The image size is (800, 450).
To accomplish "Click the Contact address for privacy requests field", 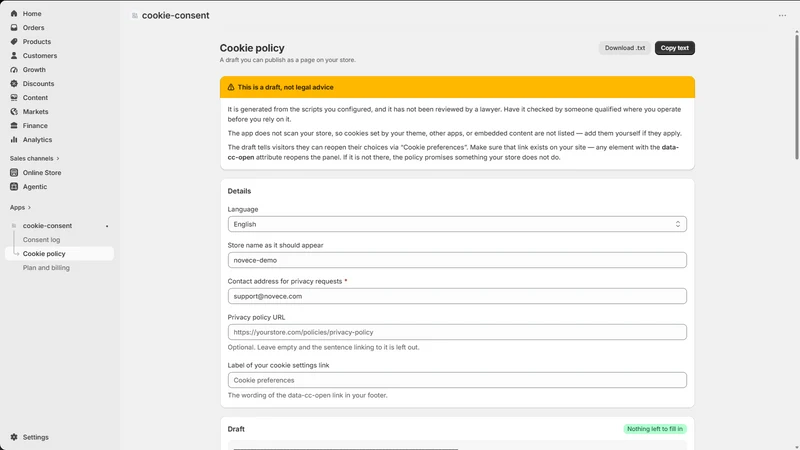I will (457, 296).
